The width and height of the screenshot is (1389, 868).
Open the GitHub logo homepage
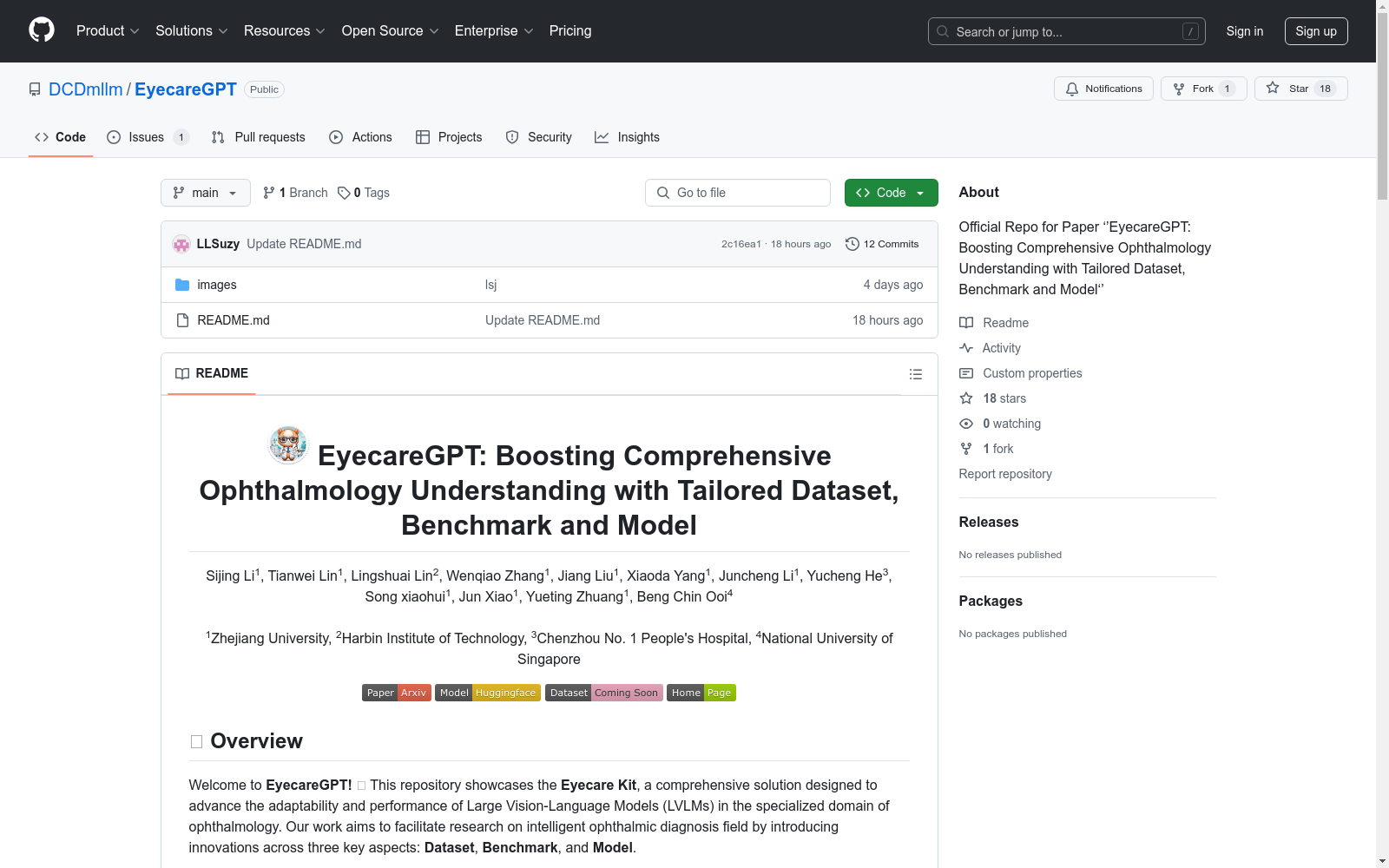(42, 30)
